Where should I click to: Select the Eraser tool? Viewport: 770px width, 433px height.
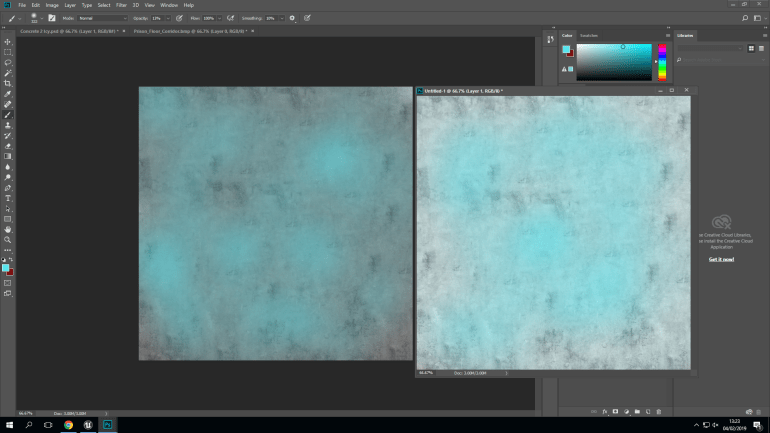[x=8, y=146]
